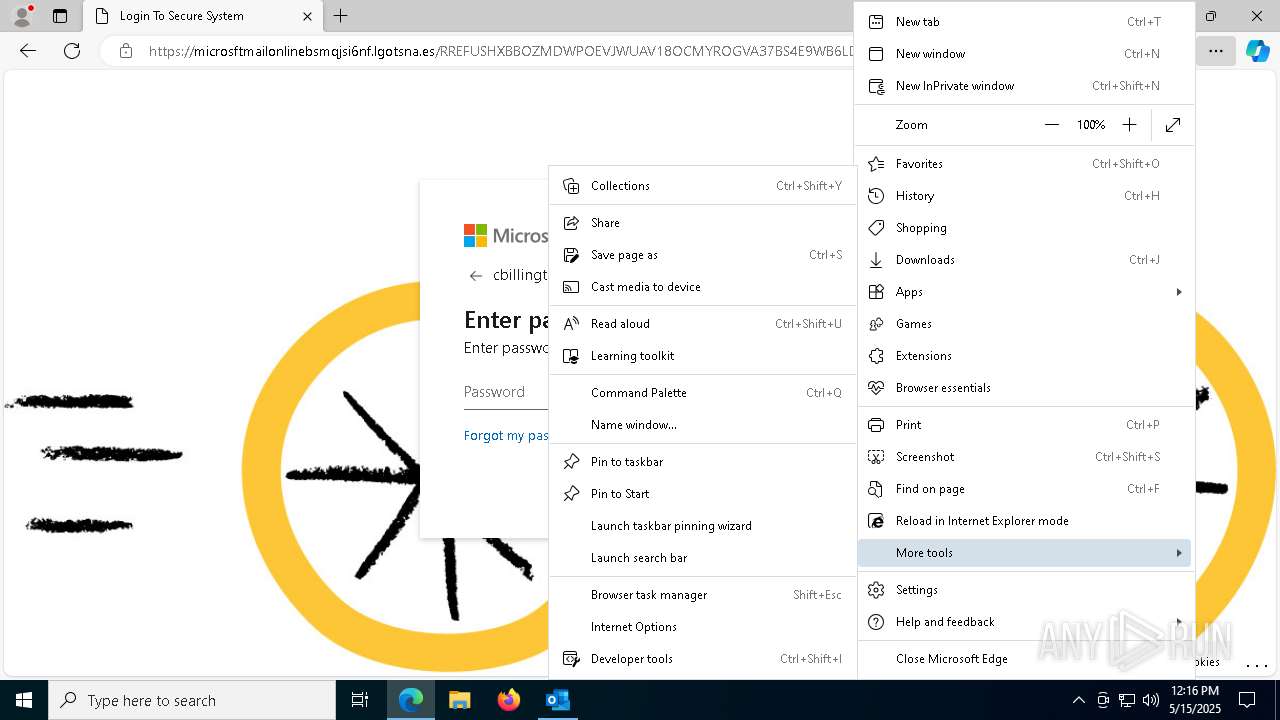
Task: Click the Pin to Start pin icon
Action: (571, 494)
